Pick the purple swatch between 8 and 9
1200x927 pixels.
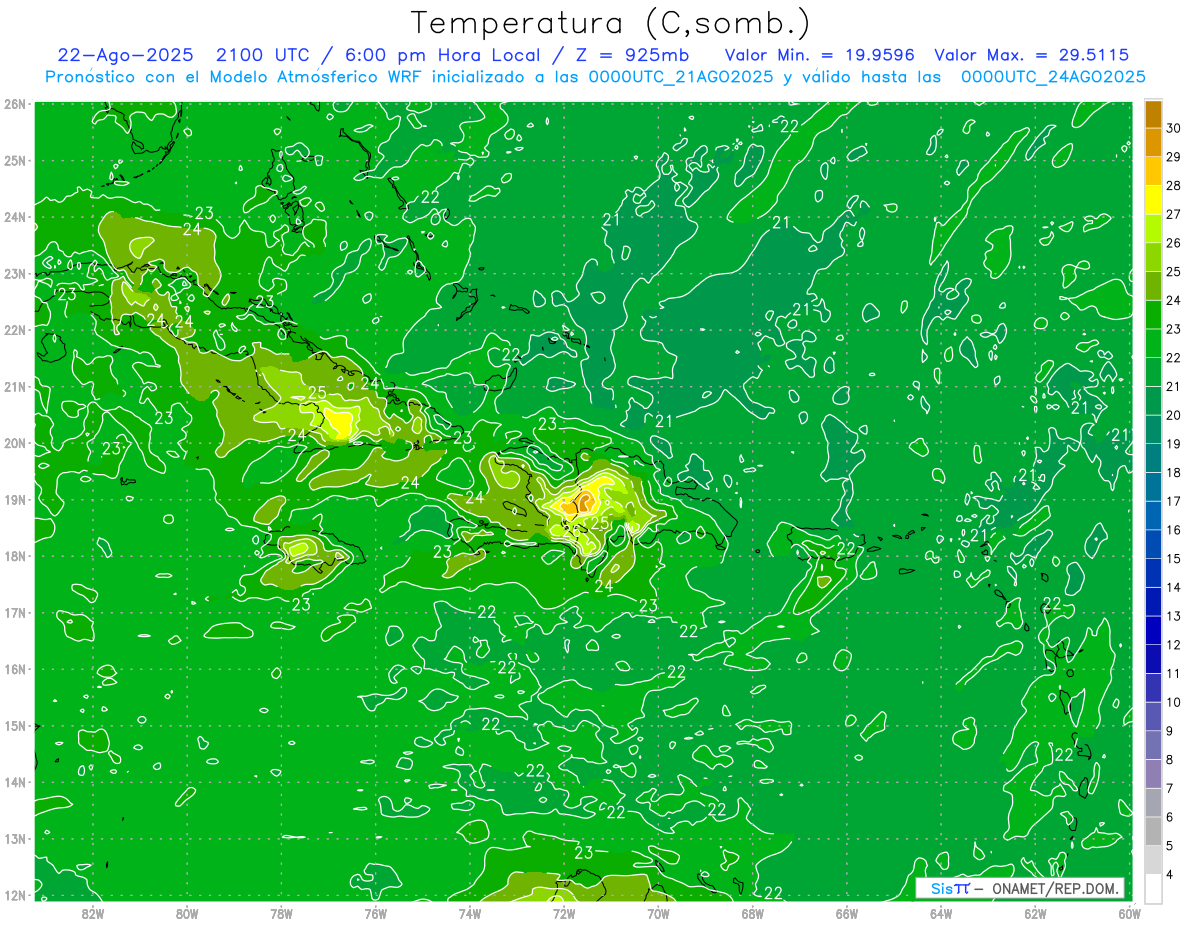pyautogui.click(x=1153, y=745)
